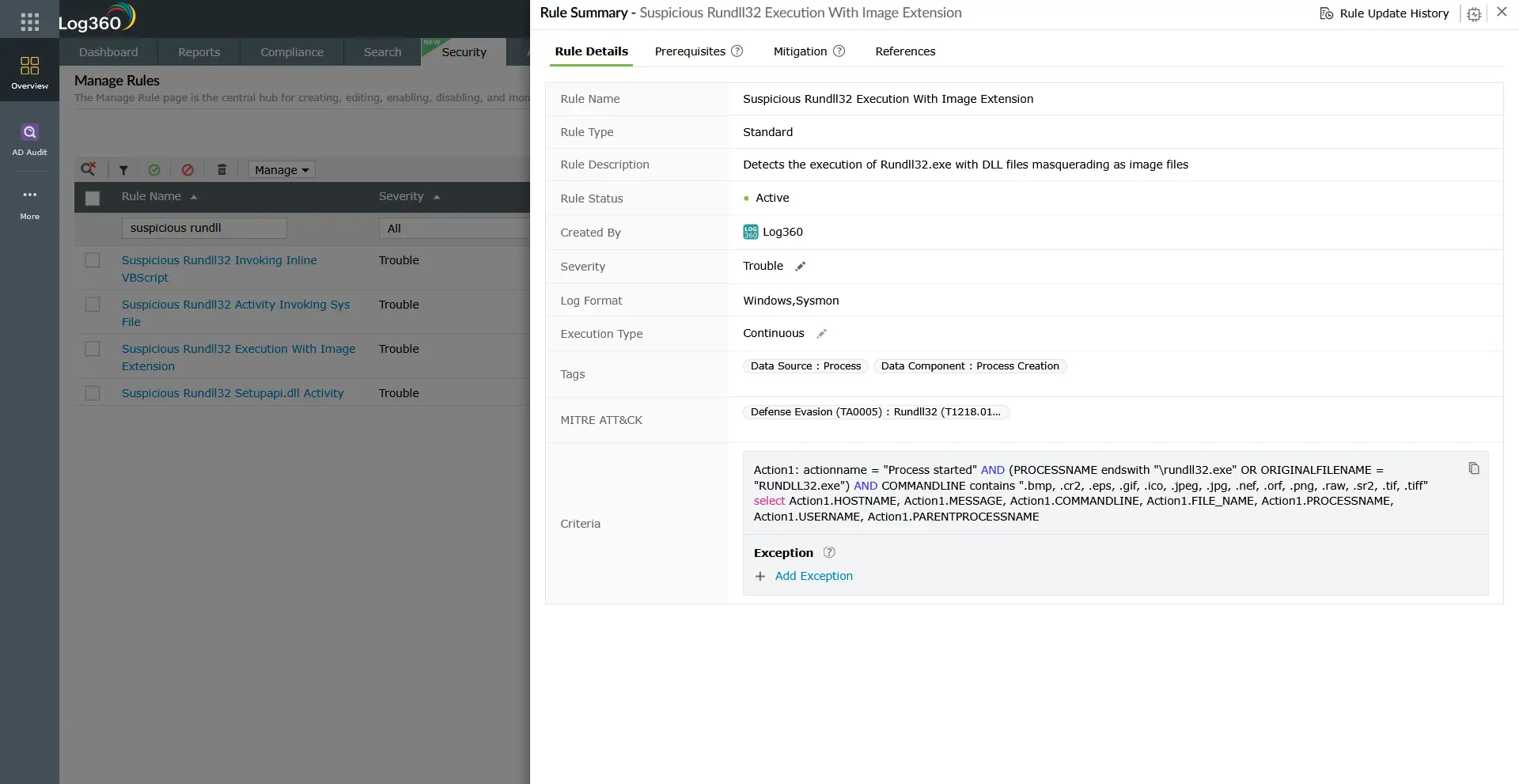The image size is (1519, 784).
Task: Open Suspicious Rundll32 Execution With Image Extension rule
Action: [238, 358]
